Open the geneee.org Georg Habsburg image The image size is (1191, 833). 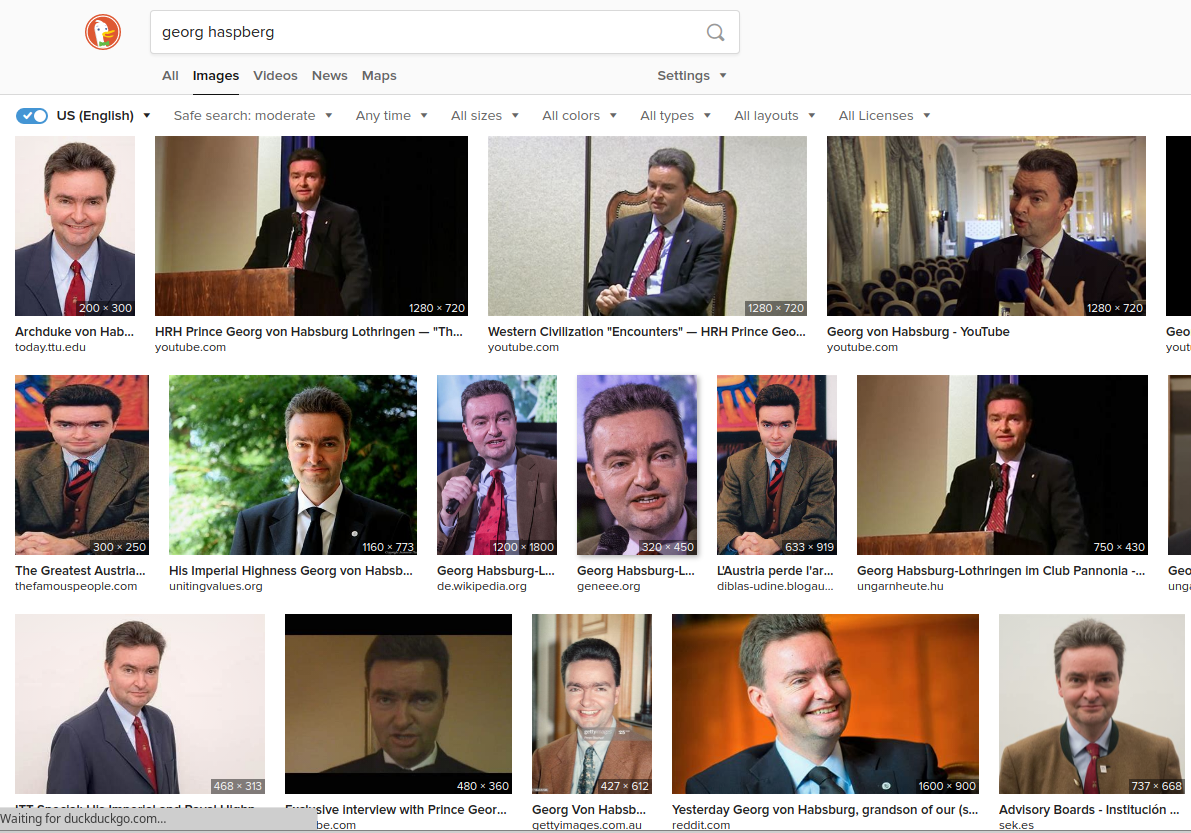(637, 465)
